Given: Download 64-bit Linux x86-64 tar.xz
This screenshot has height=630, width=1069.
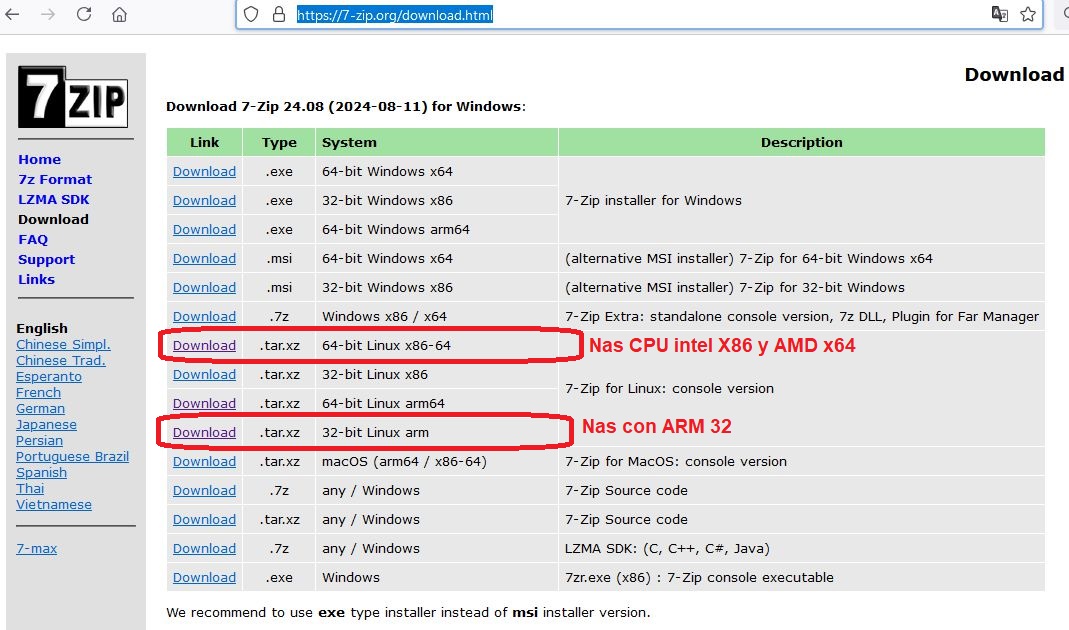Looking at the screenshot, I should point(204,346).
